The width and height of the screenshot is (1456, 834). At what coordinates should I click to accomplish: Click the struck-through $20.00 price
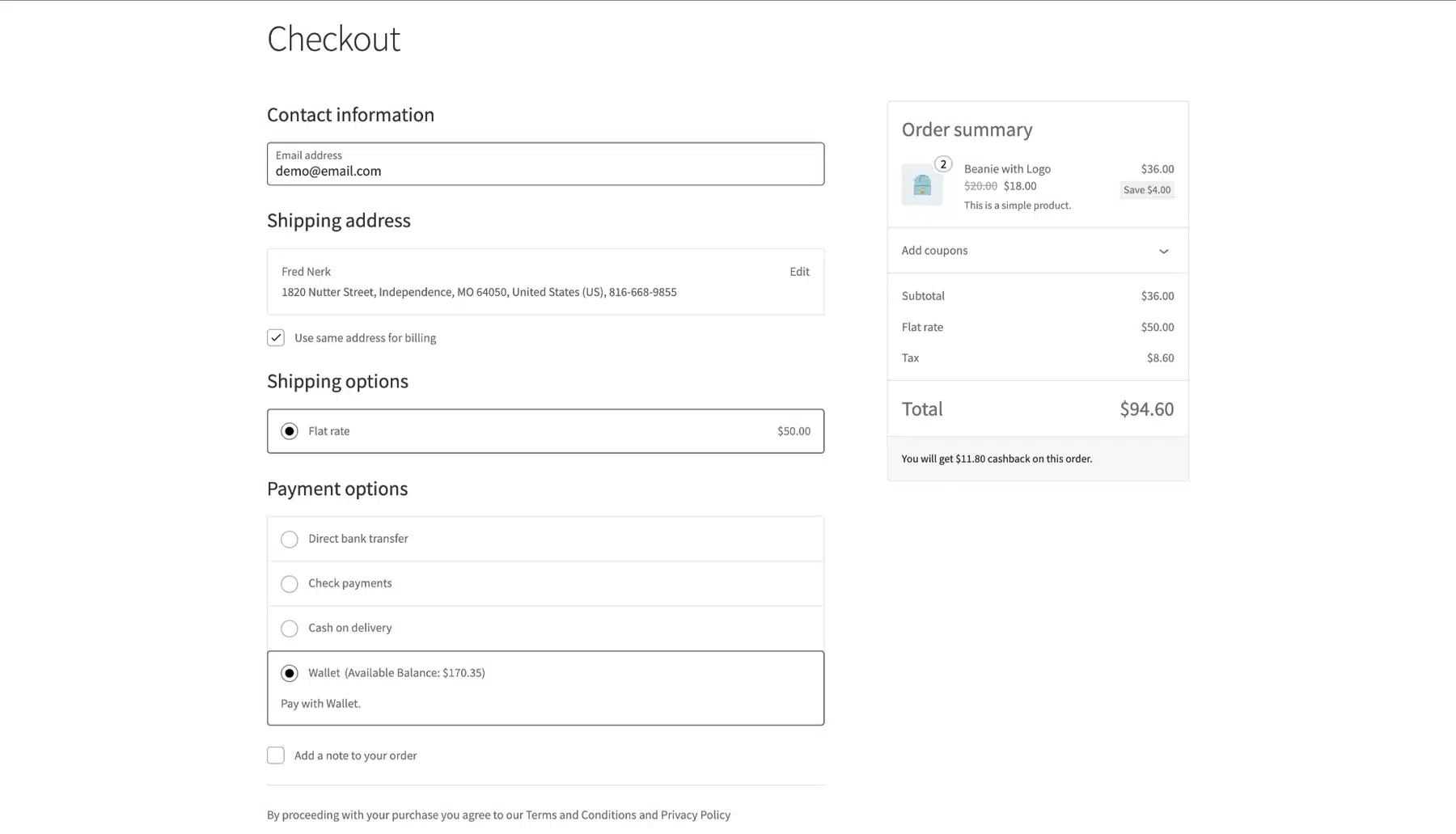click(980, 185)
